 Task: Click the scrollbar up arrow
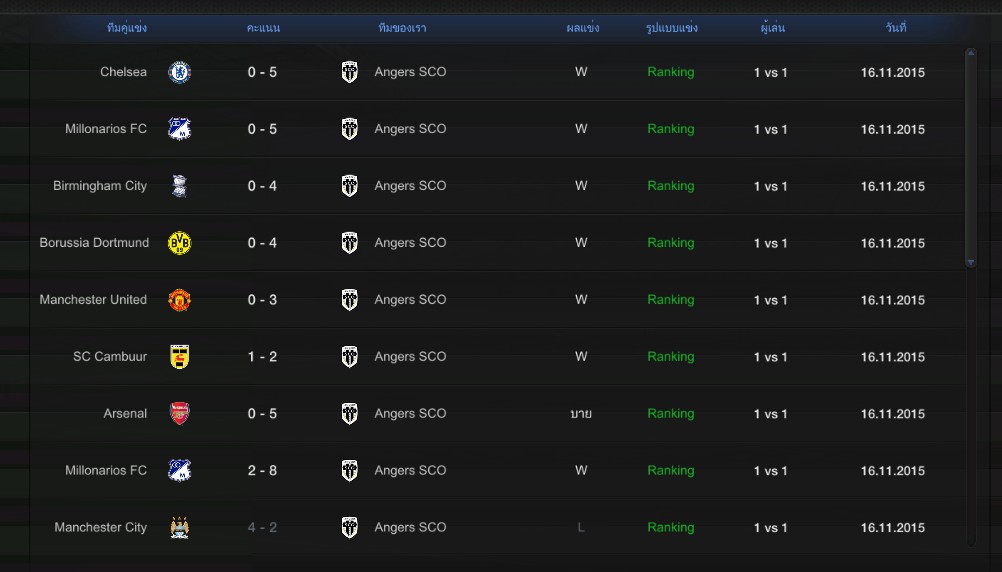[970, 52]
